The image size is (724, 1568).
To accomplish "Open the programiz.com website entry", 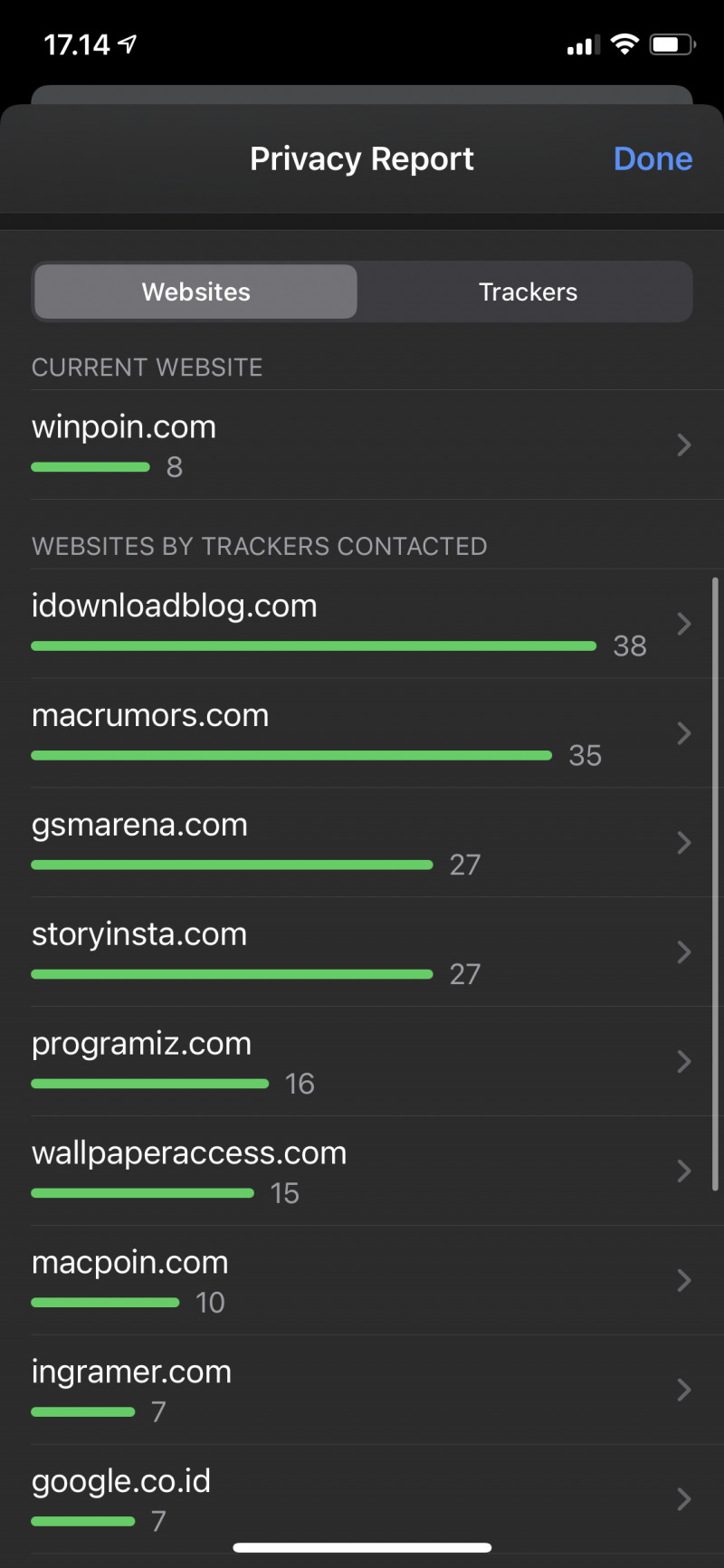I will tap(141, 1045).
